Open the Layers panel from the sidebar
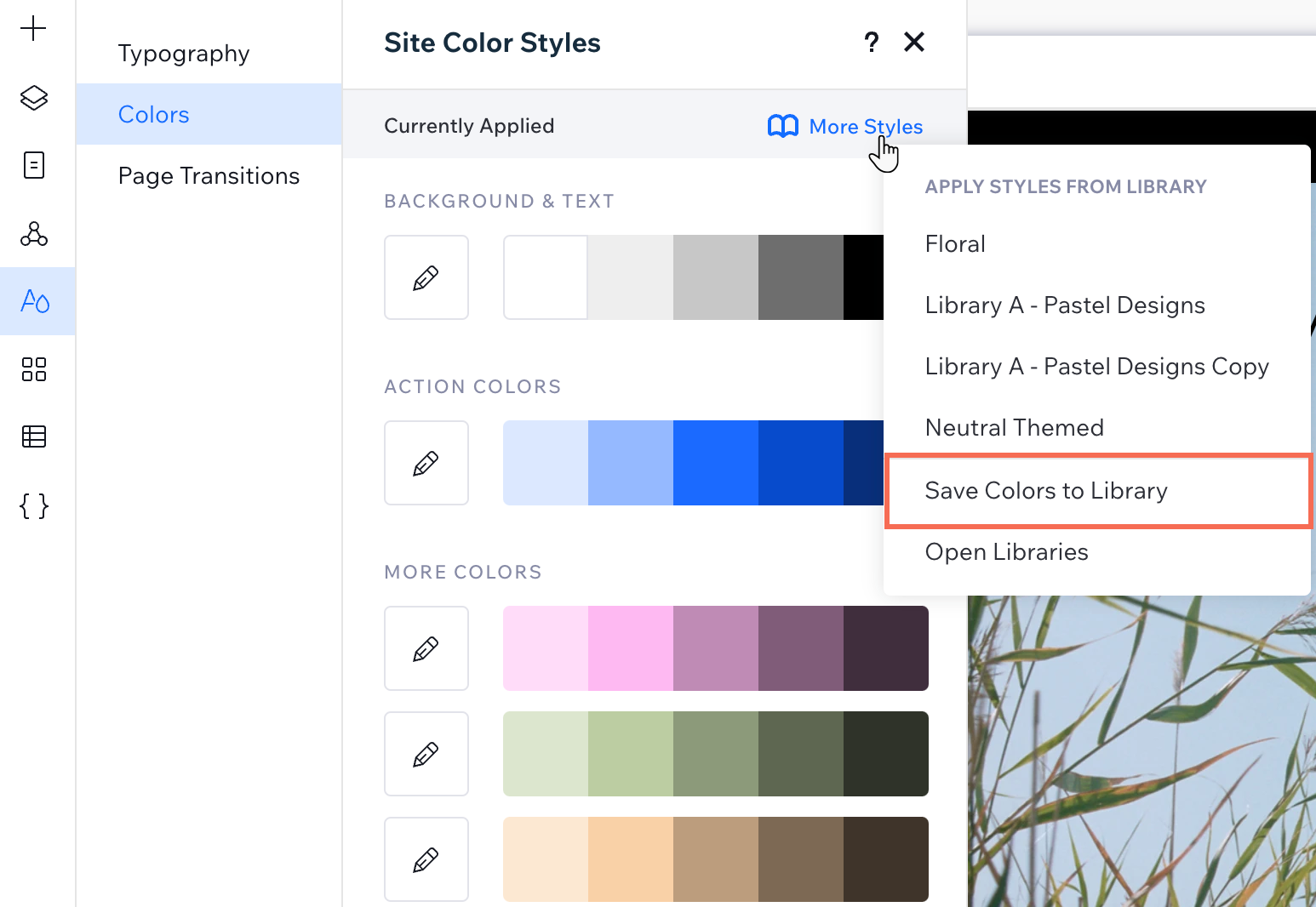The height and width of the screenshot is (907, 1316). click(33, 98)
